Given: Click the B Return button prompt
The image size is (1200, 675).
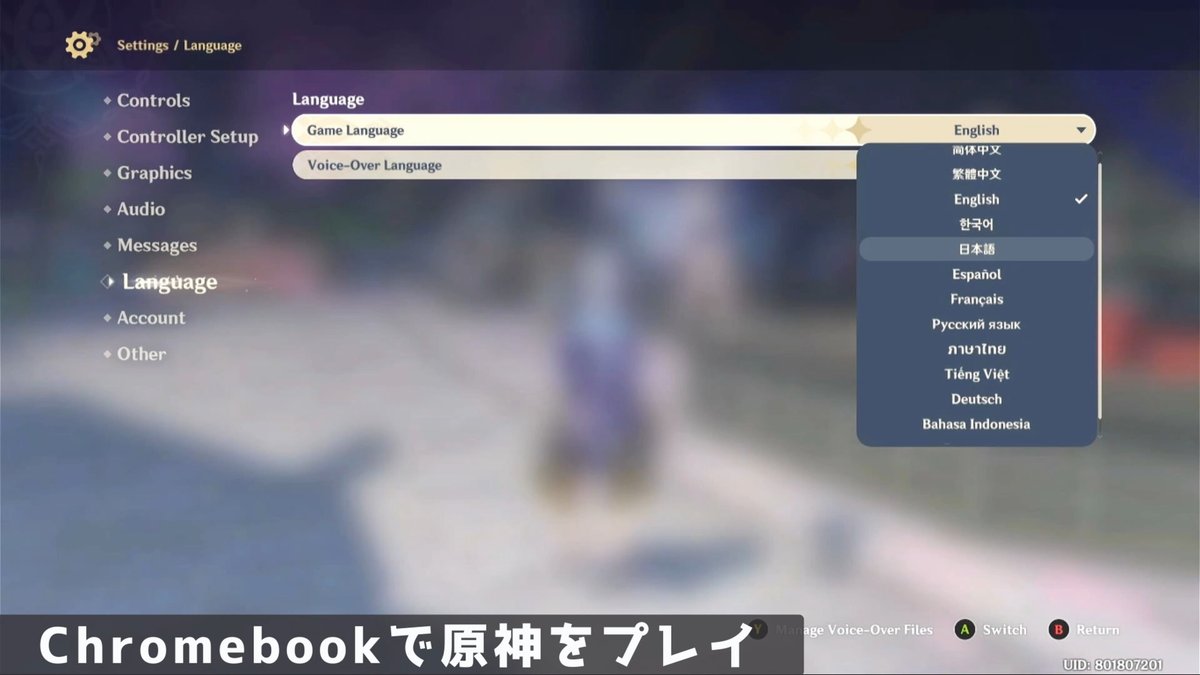Looking at the screenshot, I should (1084, 630).
